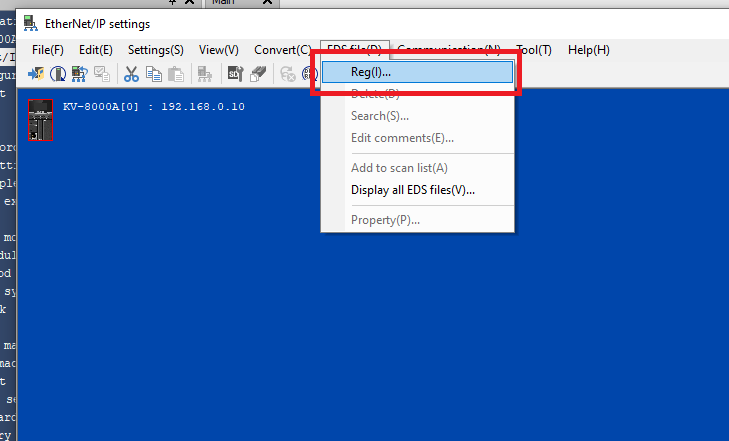The height and width of the screenshot is (441, 729).
Task: Click the round blue device icon in toolbar
Action: 58,73
